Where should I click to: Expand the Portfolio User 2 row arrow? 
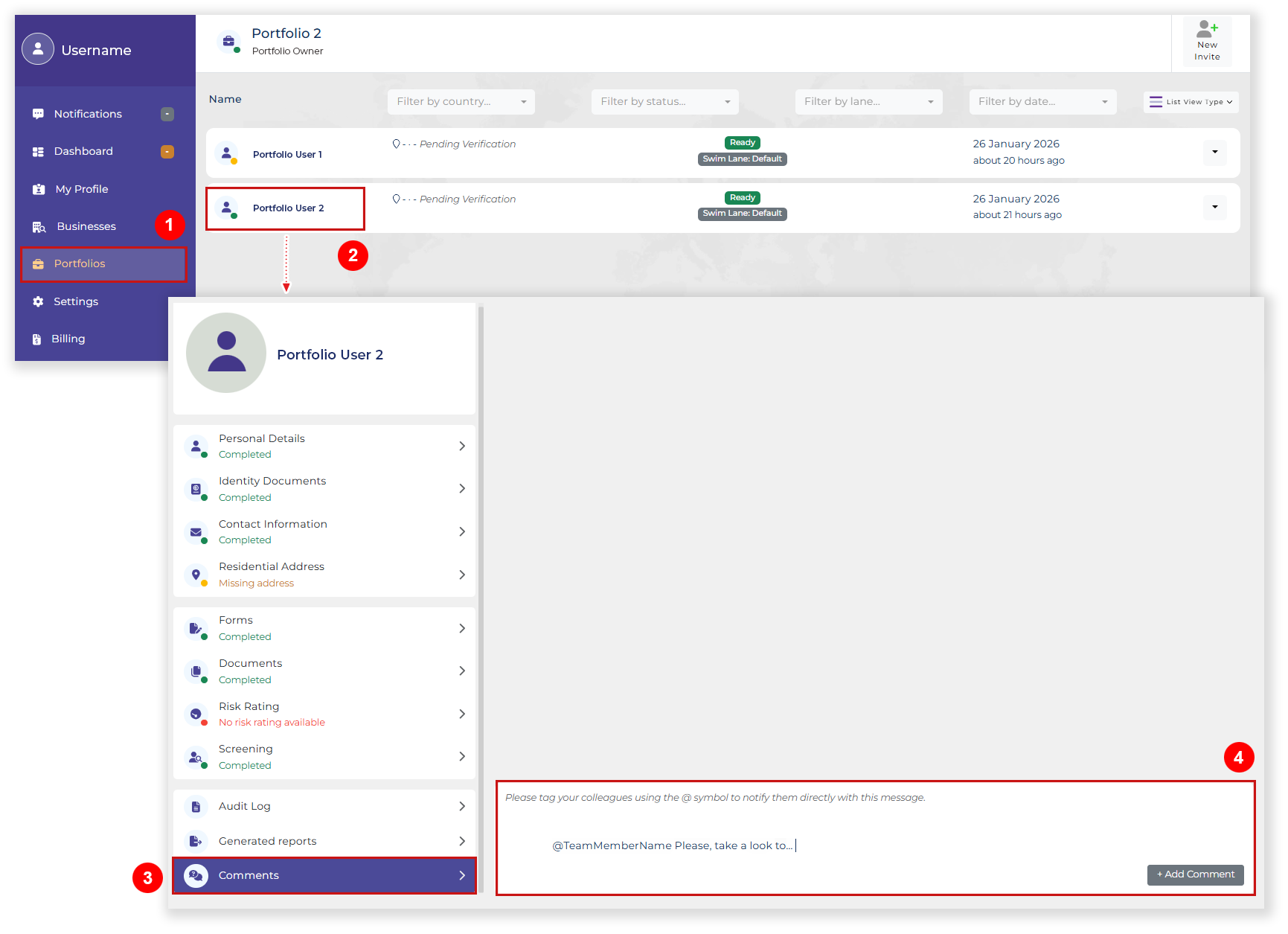(x=1215, y=207)
